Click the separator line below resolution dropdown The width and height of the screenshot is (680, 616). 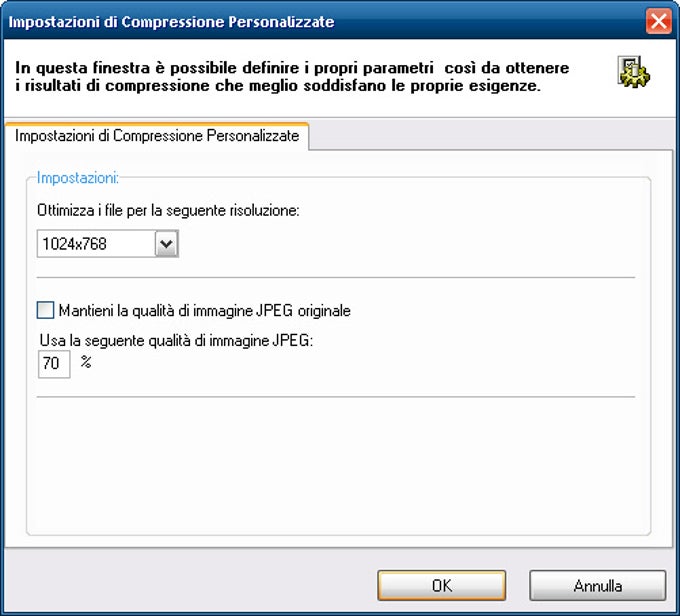[336, 277]
